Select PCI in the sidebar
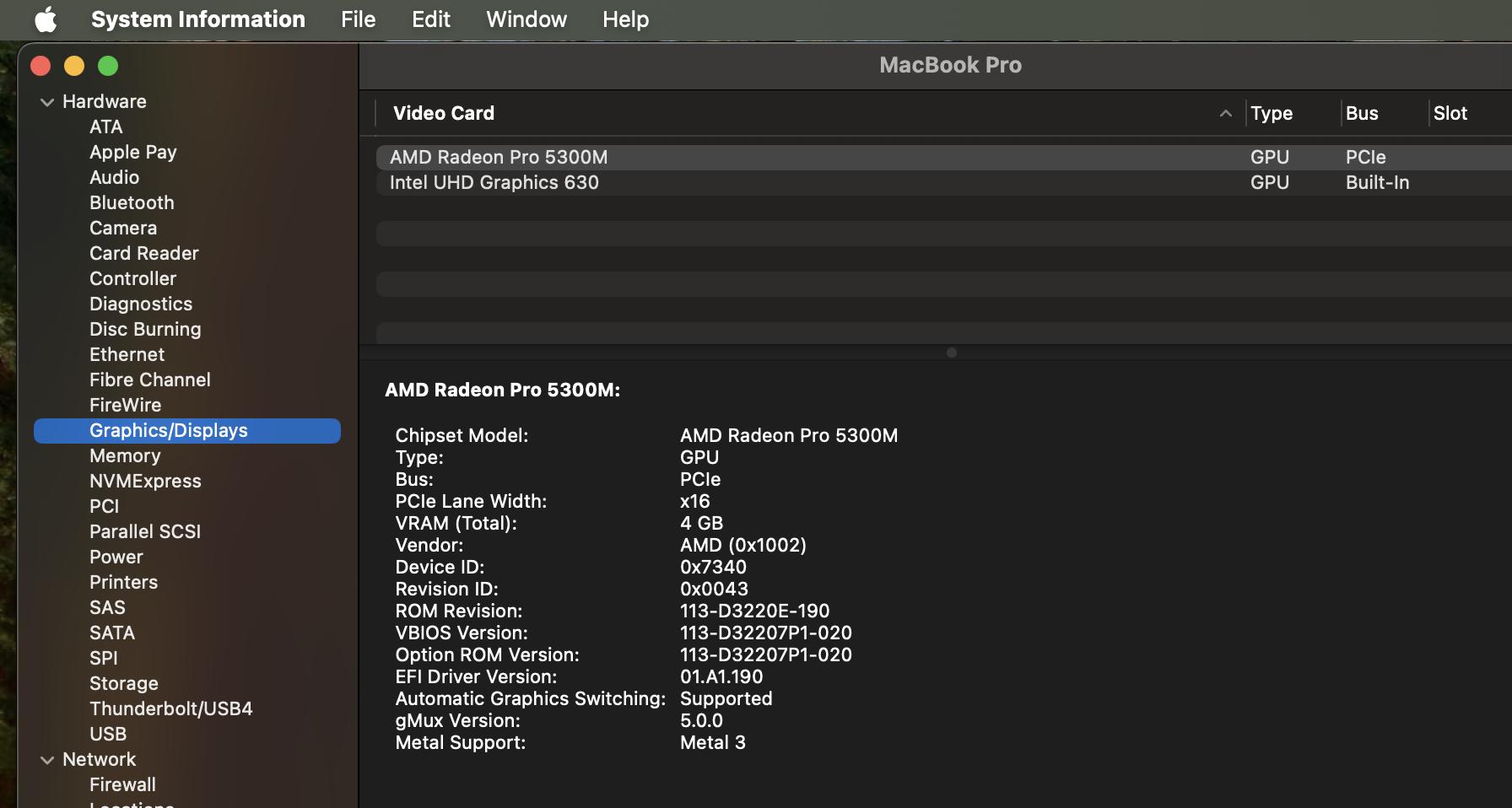The height and width of the screenshot is (808, 1512). pyautogui.click(x=105, y=506)
